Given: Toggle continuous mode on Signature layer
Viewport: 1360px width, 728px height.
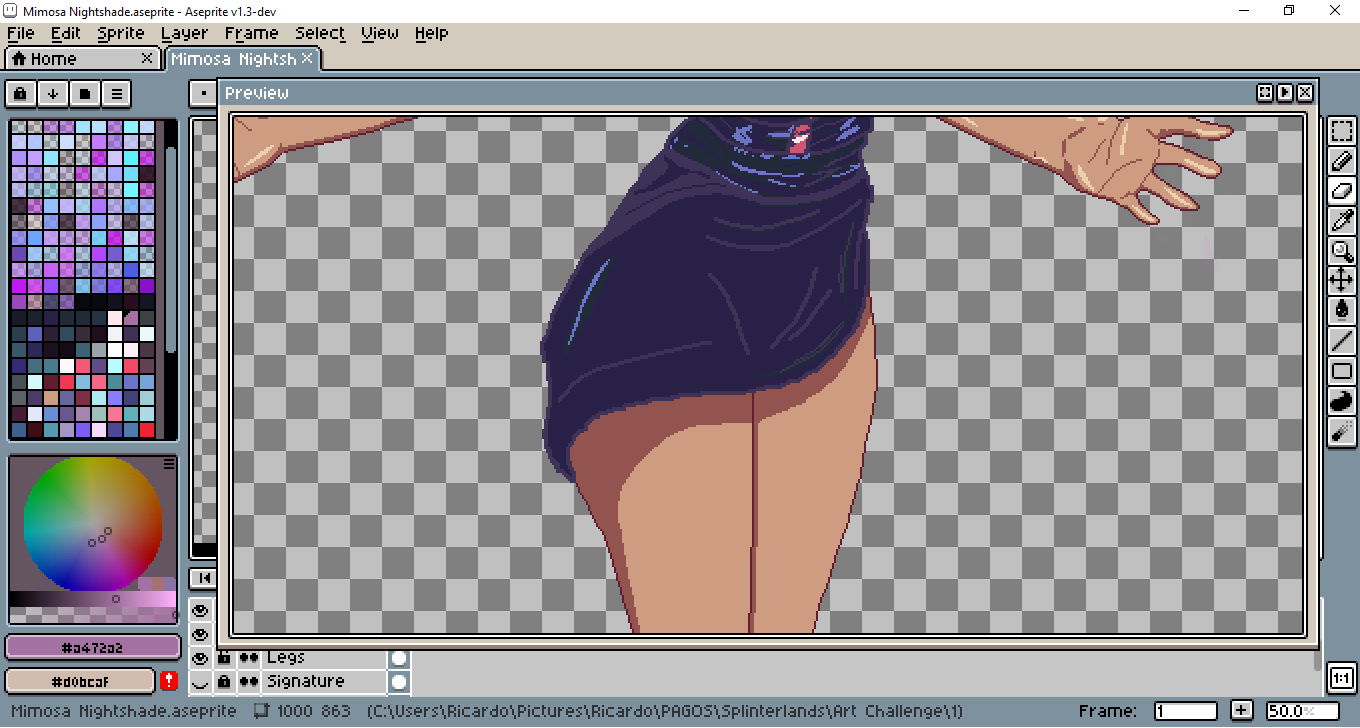Looking at the screenshot, I should pyautogui.click(x=248, y=682).
